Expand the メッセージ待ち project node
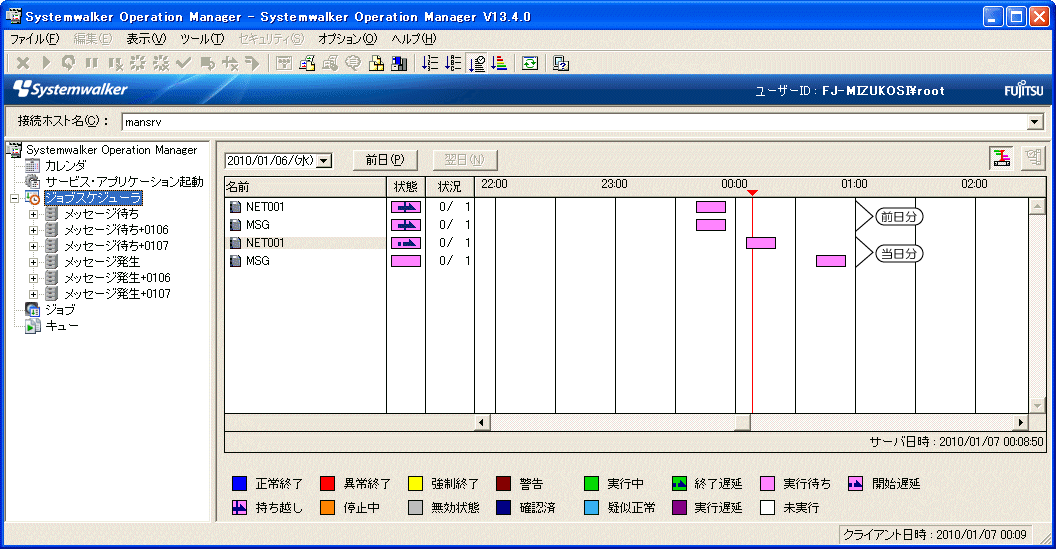This screenshot has height=549, width=1056. pyautogui.click(x=33, y=214)
